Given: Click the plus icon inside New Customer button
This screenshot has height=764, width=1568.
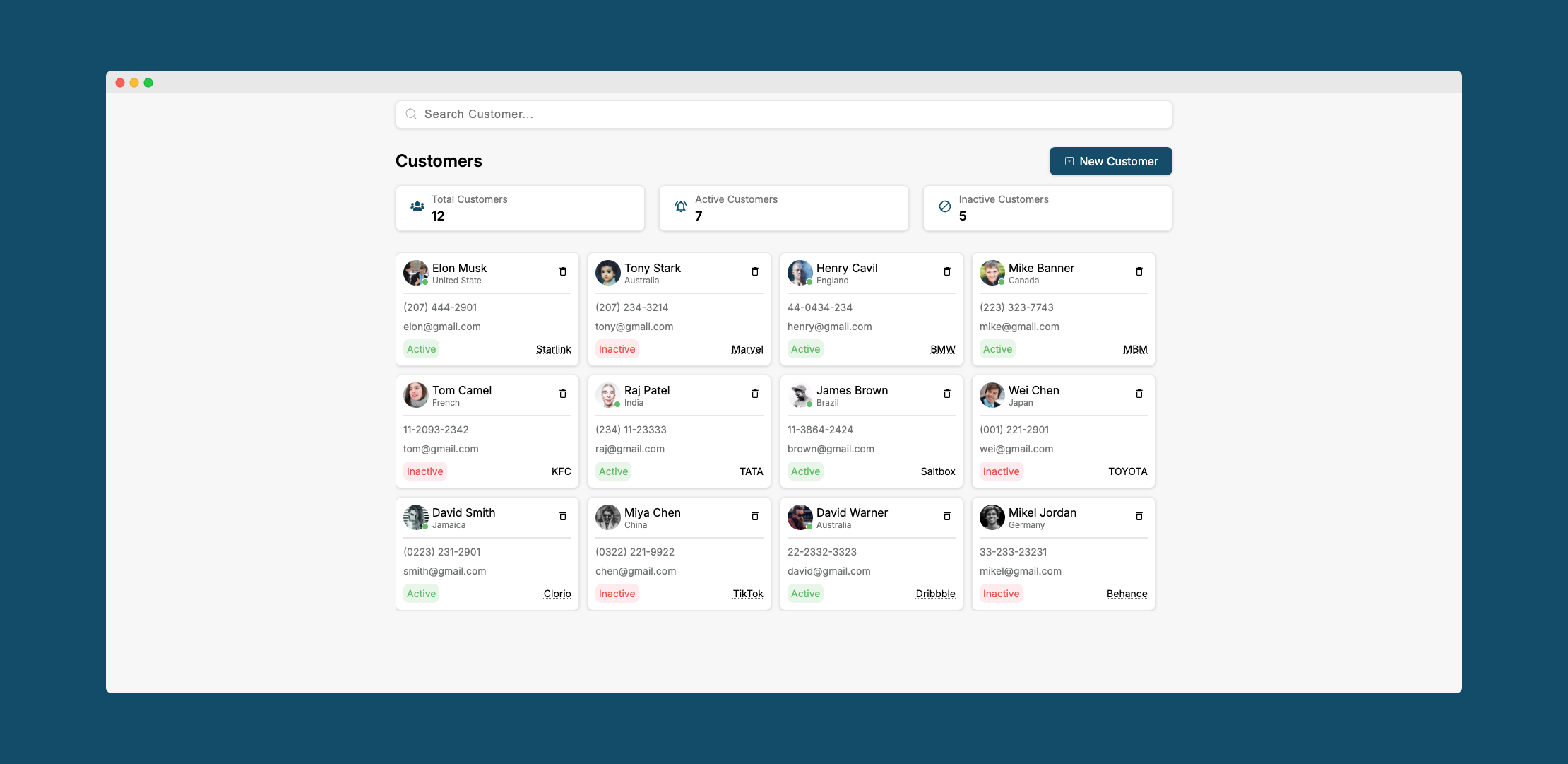Looking at the screenshot, I should click(x=1068, y=161).
